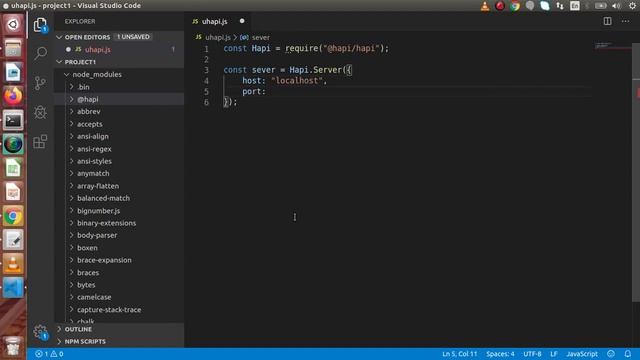Open the Run and Debug view
640x360 pixels.
40,112
